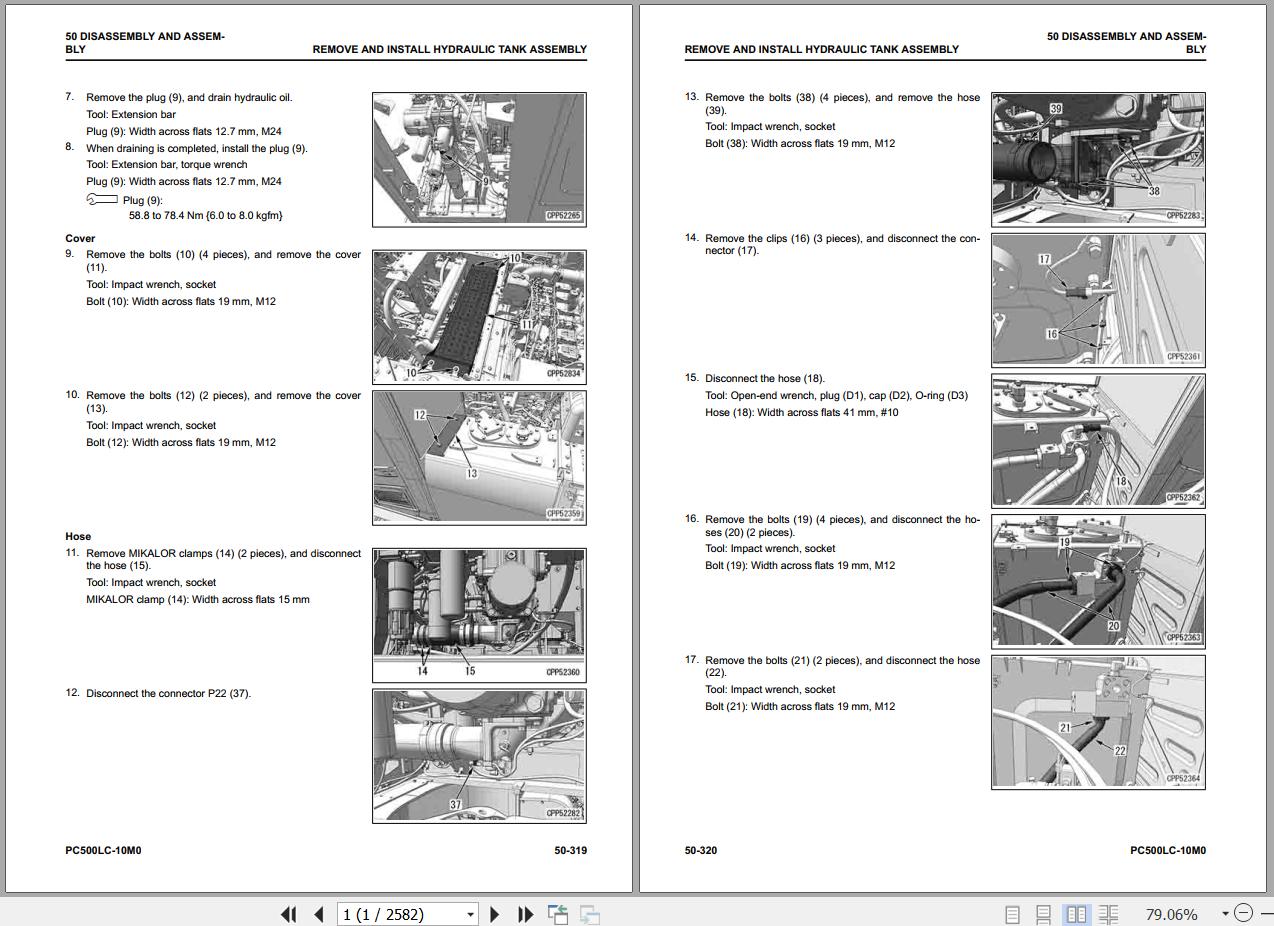The width and height of the screenshot is (1274, 926).
Task: Click 'Disconnect the hose (18).' text
Action: pyautogui.click(x=765, y=378)
